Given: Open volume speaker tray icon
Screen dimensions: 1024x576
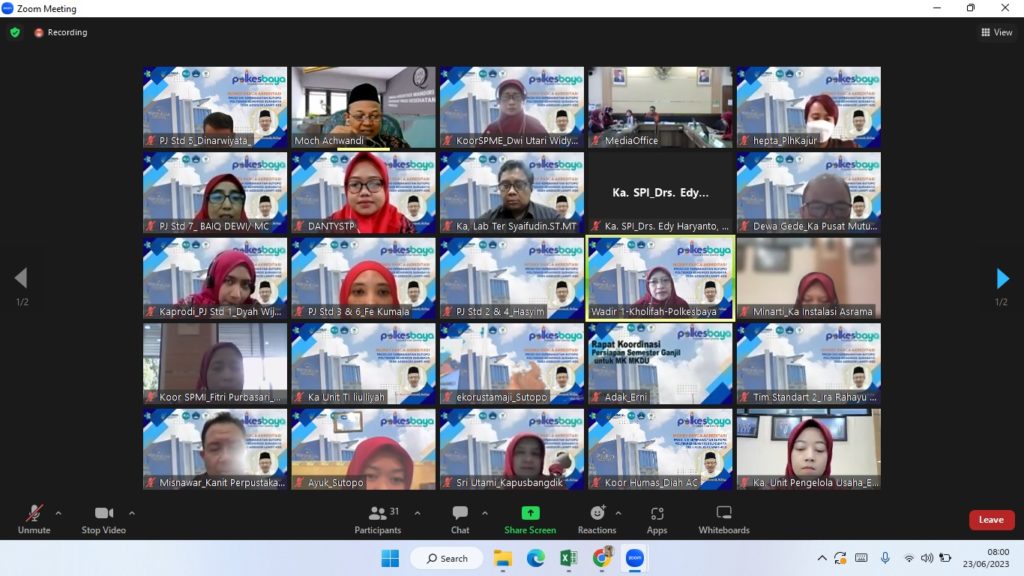Looking at the screenshot, I should (927, 558).
